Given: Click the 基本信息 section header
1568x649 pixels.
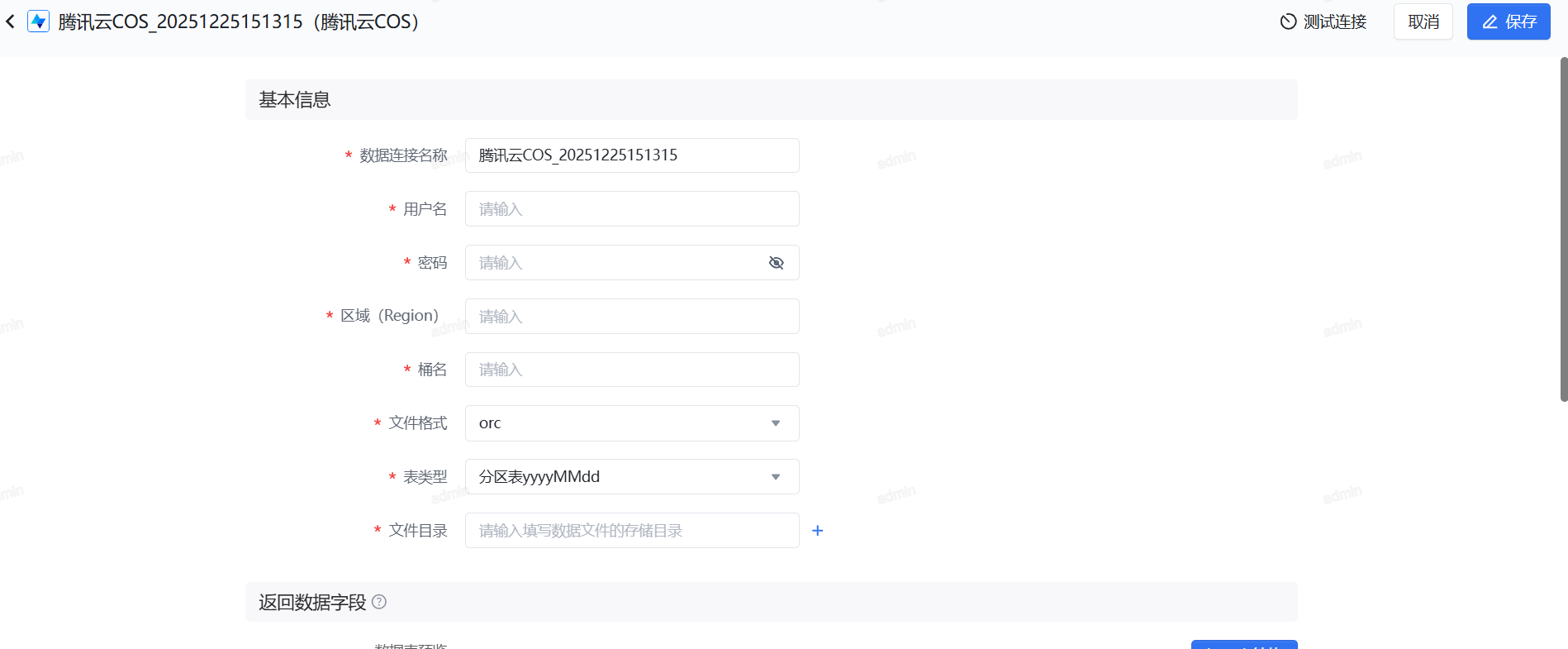Looking at the screenshot, I should [x=295, y=100].
